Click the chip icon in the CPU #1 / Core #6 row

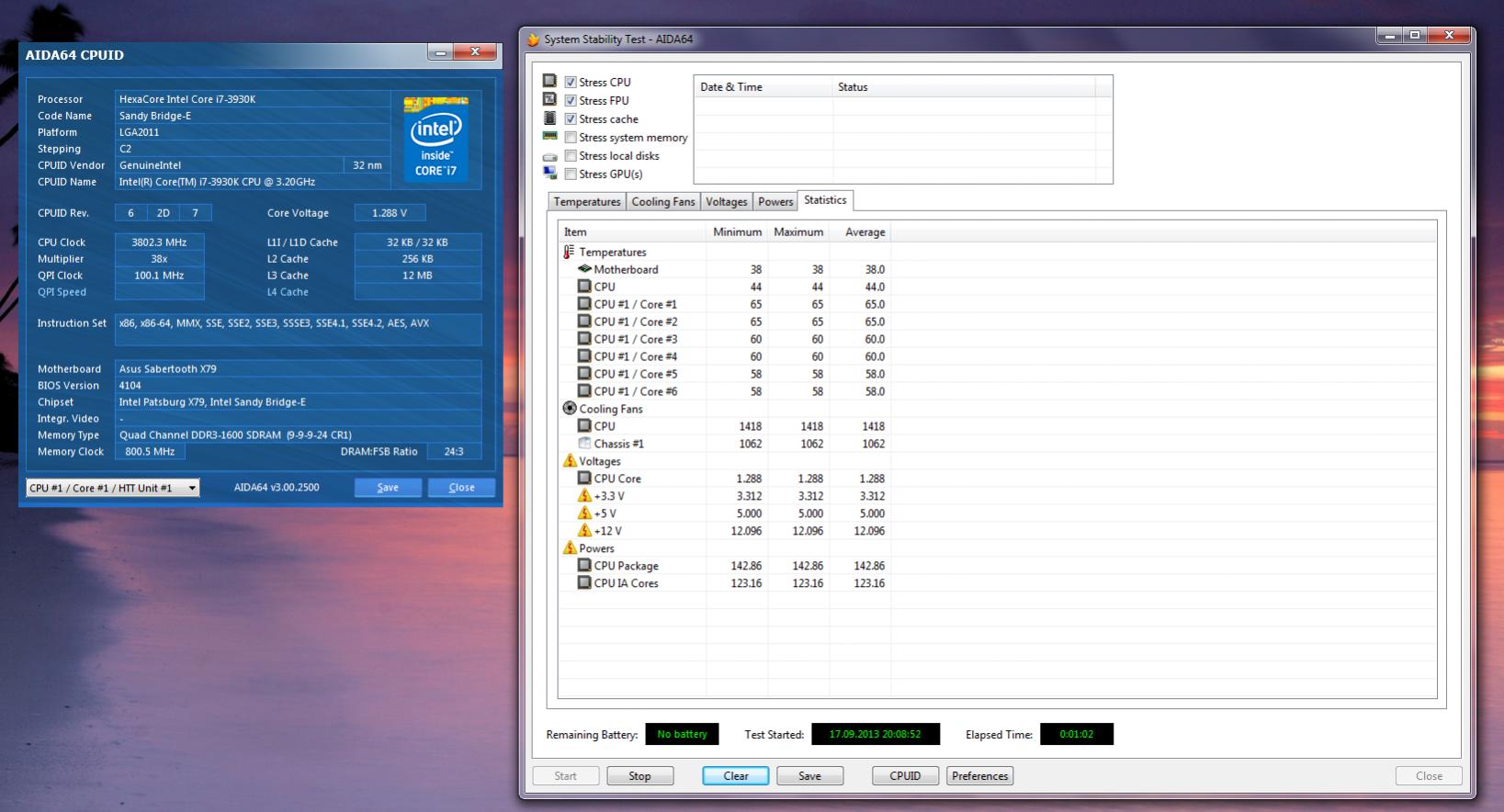click(x=584, y=391)
